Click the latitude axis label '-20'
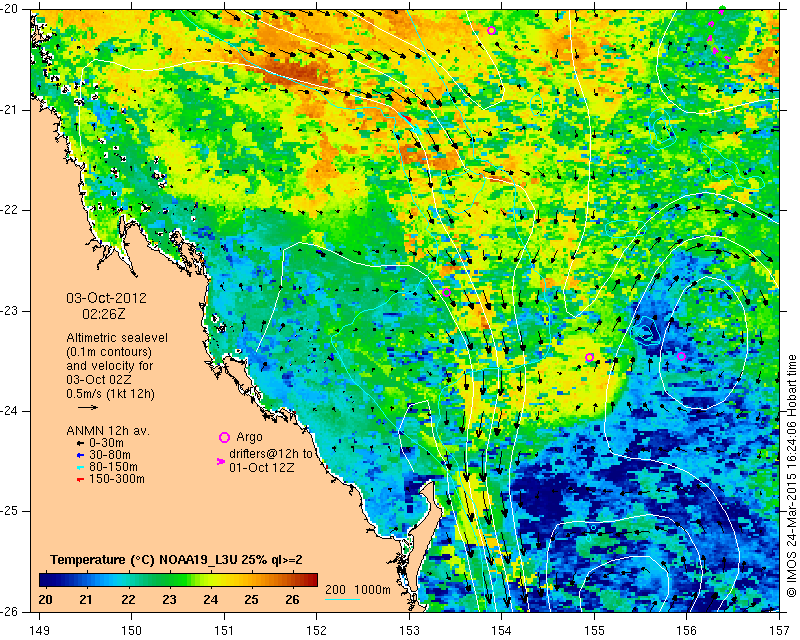Screen dimensions: 800x640 (9, 9)
